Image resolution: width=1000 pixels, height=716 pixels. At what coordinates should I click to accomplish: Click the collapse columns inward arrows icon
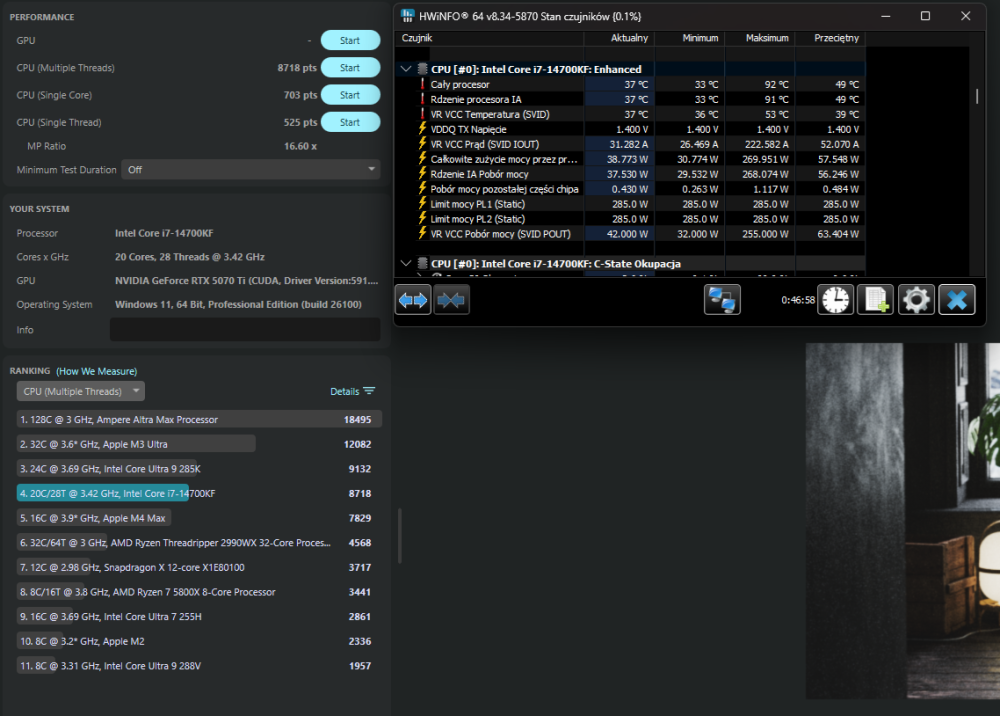452,300
